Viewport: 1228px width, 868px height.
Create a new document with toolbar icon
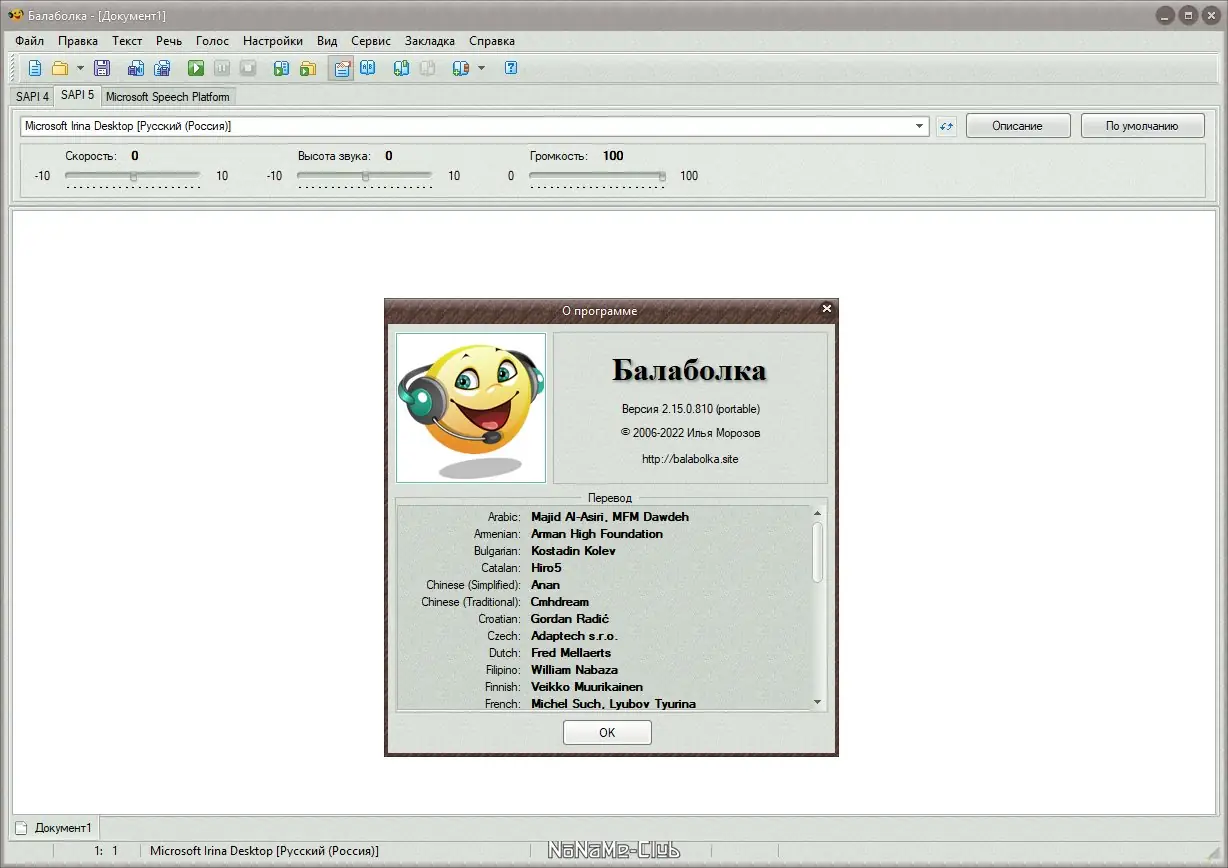click(x=35, y=68)
